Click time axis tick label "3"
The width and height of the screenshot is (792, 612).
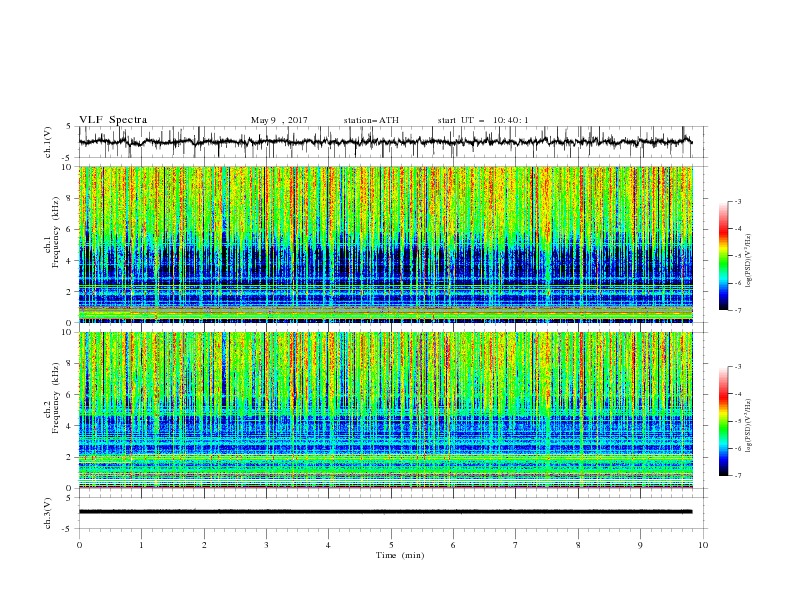266,545
